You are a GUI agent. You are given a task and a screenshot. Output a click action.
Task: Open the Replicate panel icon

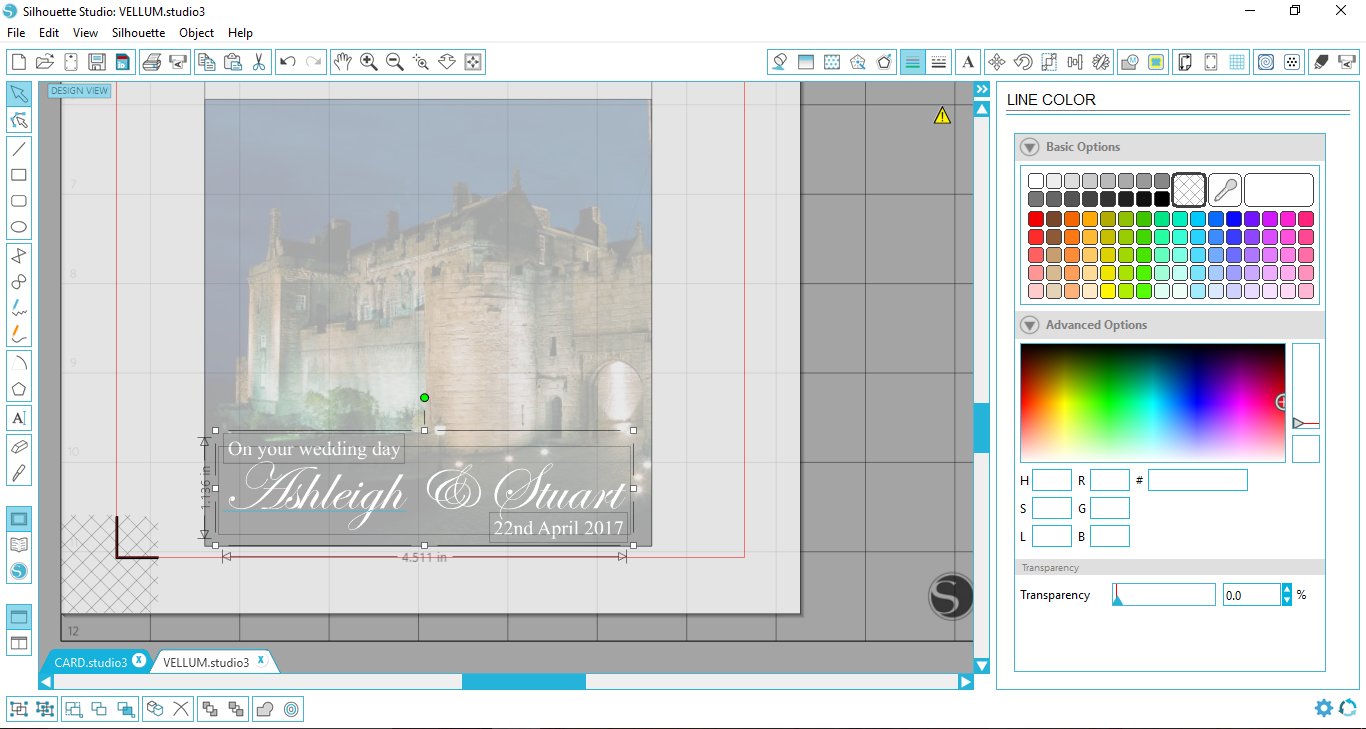click(x=1101, y=62)
